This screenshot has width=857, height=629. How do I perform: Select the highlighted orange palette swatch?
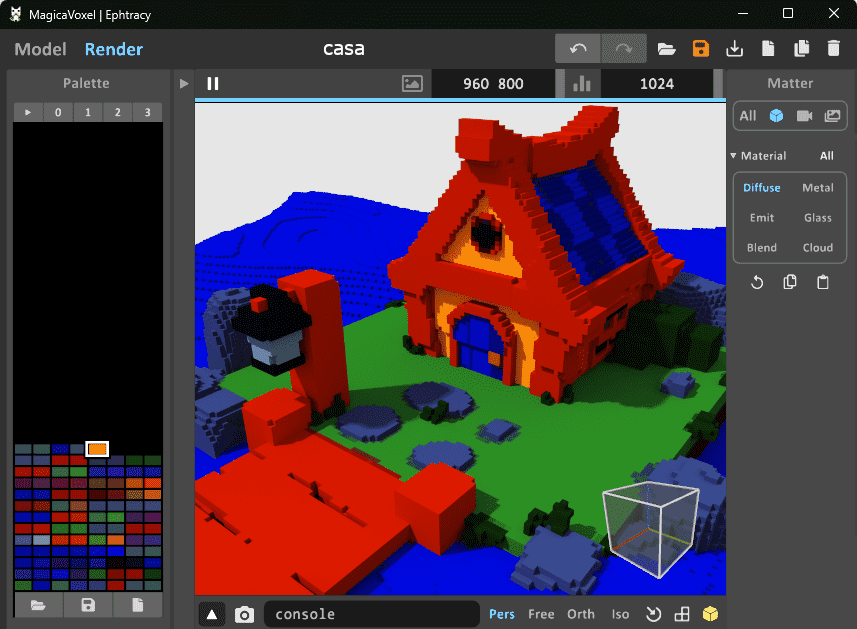click(x=97, y=449)
